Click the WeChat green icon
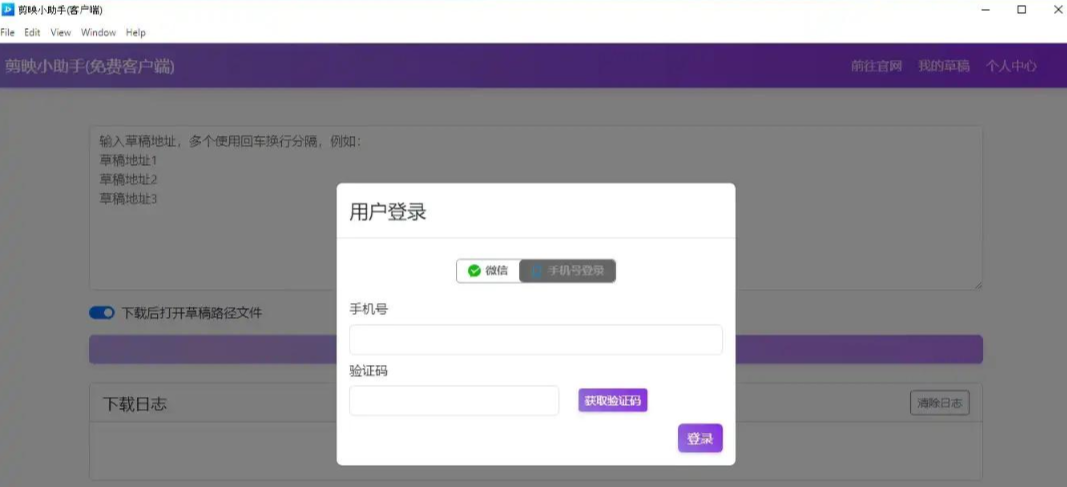The image size is (1067, 487). point(474,271)
